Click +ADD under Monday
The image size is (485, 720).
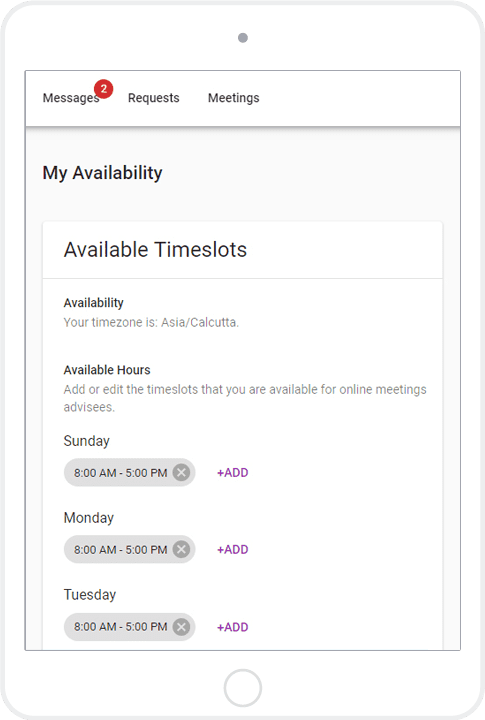[232, 549]
